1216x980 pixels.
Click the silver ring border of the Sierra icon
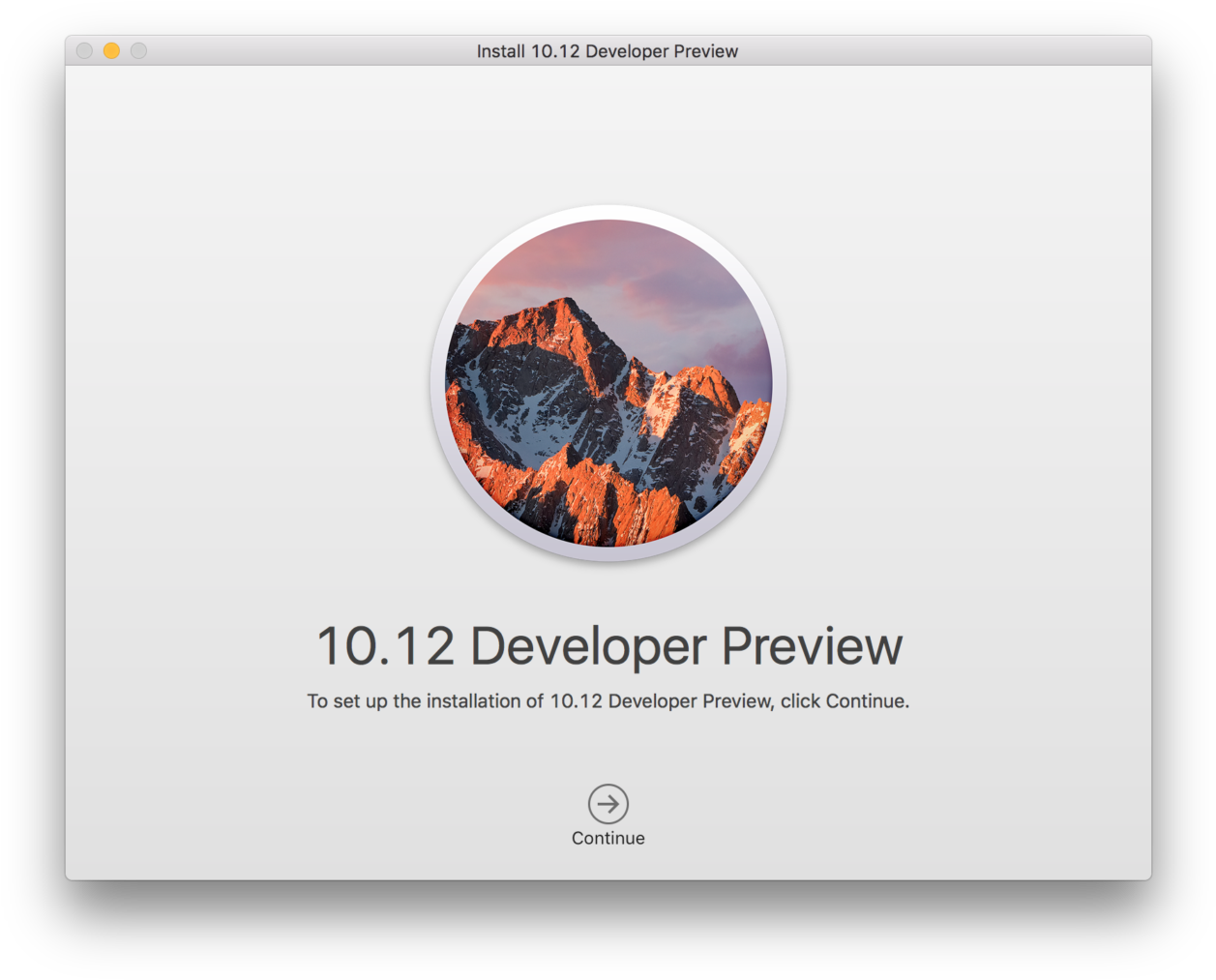437,384
